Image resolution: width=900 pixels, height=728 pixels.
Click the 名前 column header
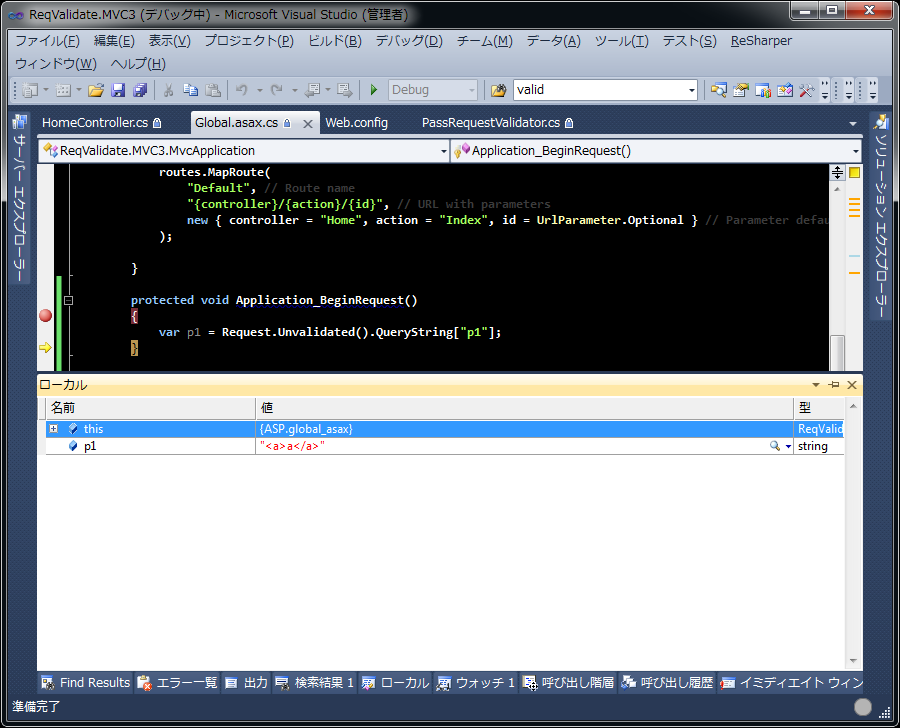(x=150, y=408)
